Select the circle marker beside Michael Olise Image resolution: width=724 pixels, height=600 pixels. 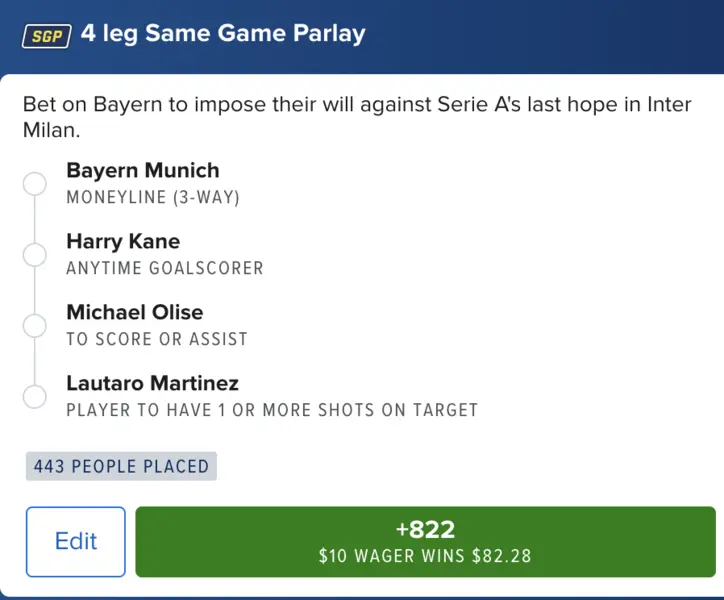pyautogui.click(x=34, y=326)
